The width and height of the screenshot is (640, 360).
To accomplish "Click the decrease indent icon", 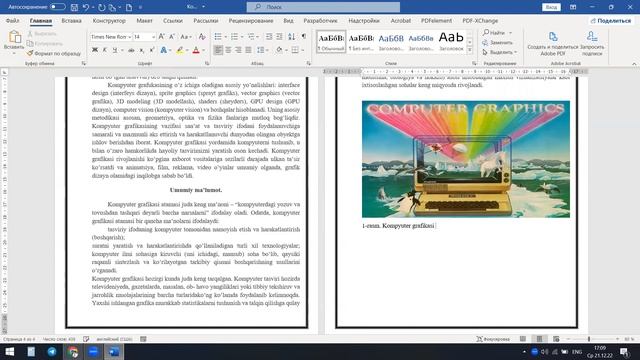I will click(269, 37).
